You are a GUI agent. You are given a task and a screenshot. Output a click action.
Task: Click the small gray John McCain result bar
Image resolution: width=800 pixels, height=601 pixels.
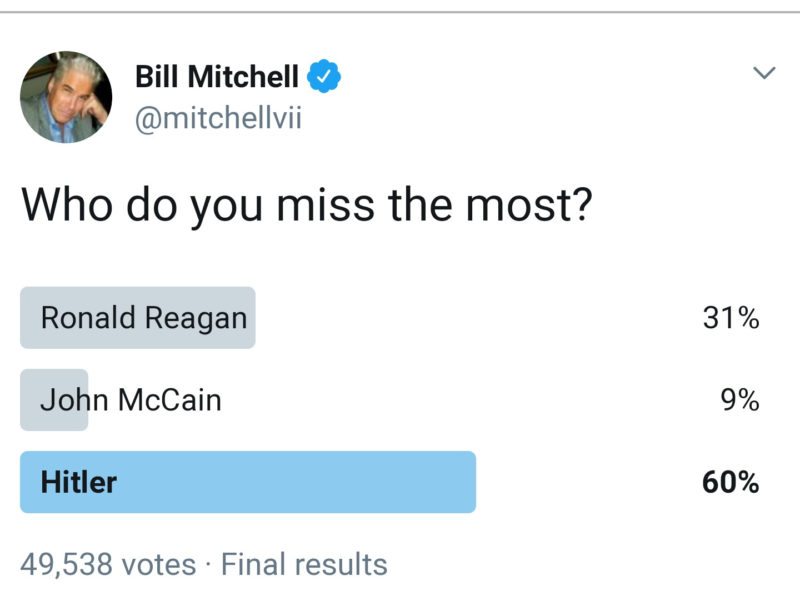click(54, 400)
